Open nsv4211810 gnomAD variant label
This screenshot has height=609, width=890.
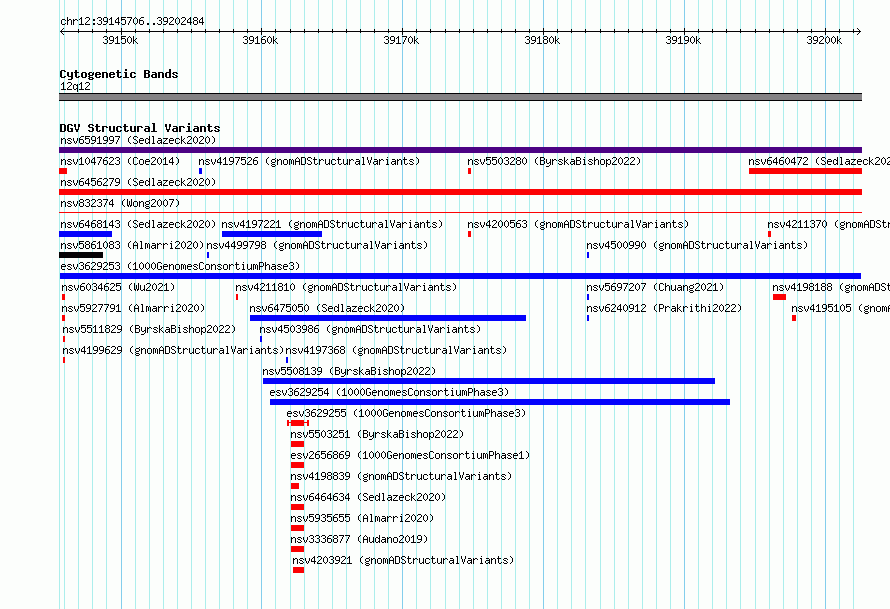(346, 287)
